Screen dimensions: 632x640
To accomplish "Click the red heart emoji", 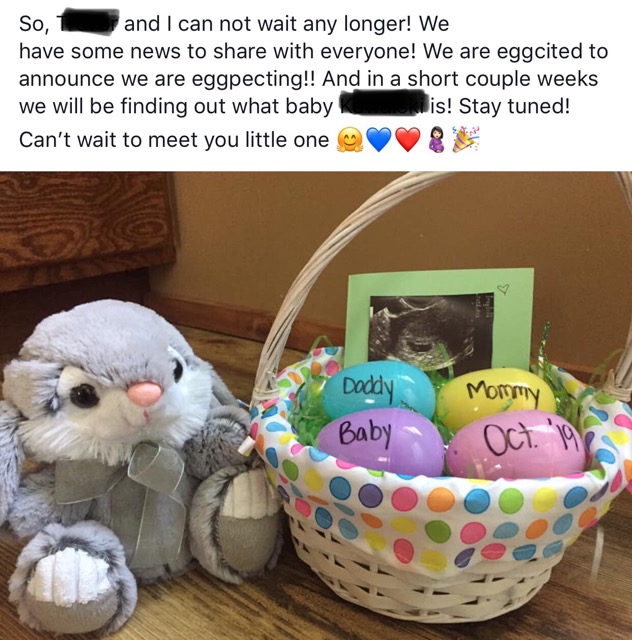I will [x=408, y=140].
